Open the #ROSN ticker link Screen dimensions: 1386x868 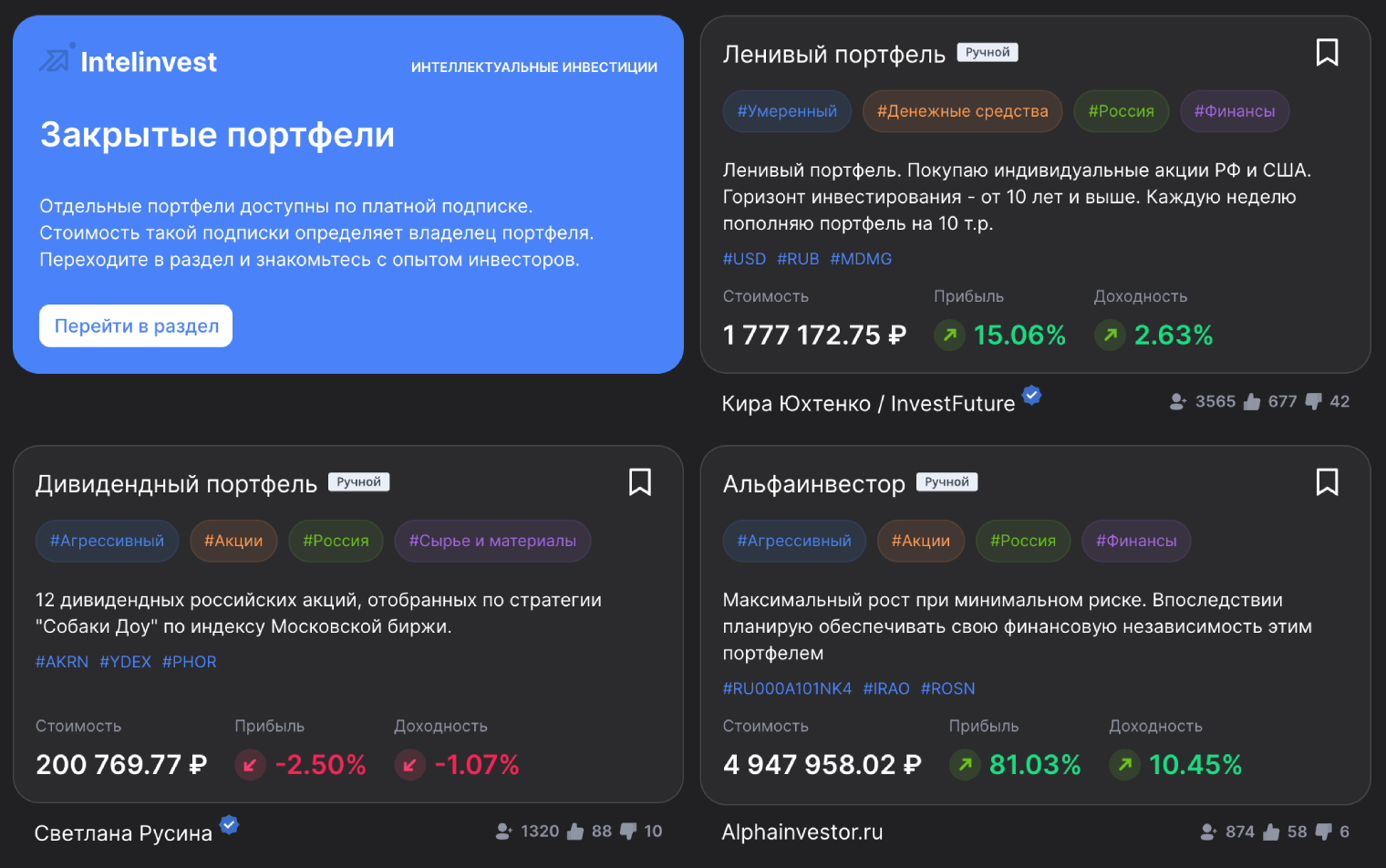pos(947,688)
